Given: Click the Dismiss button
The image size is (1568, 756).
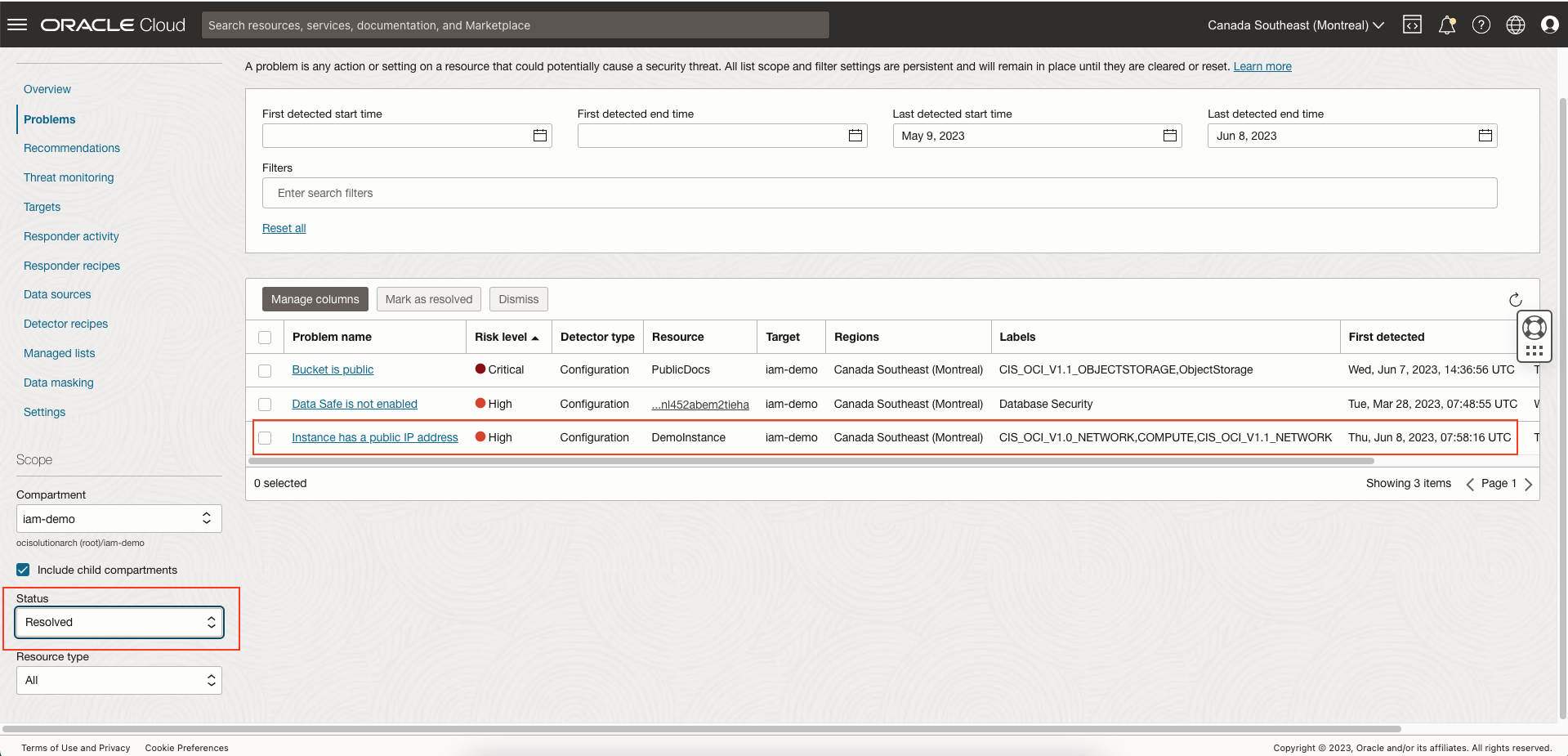Looking at the screenshot, I should [519, 299].
